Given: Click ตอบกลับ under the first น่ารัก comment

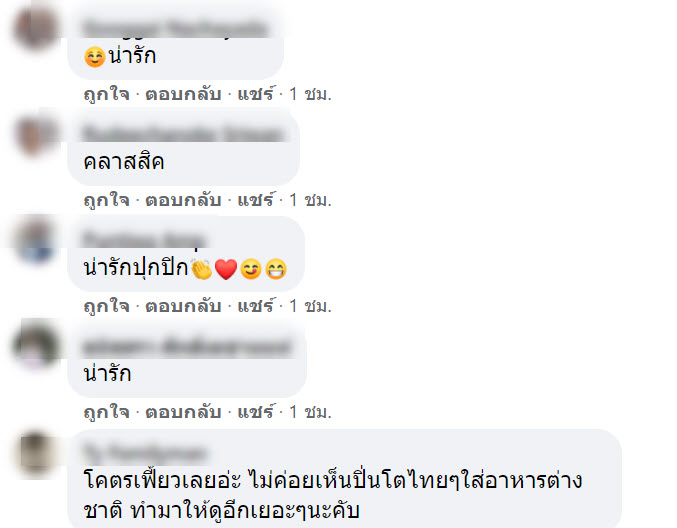Looking at the screenshot, I should [183, 94].
